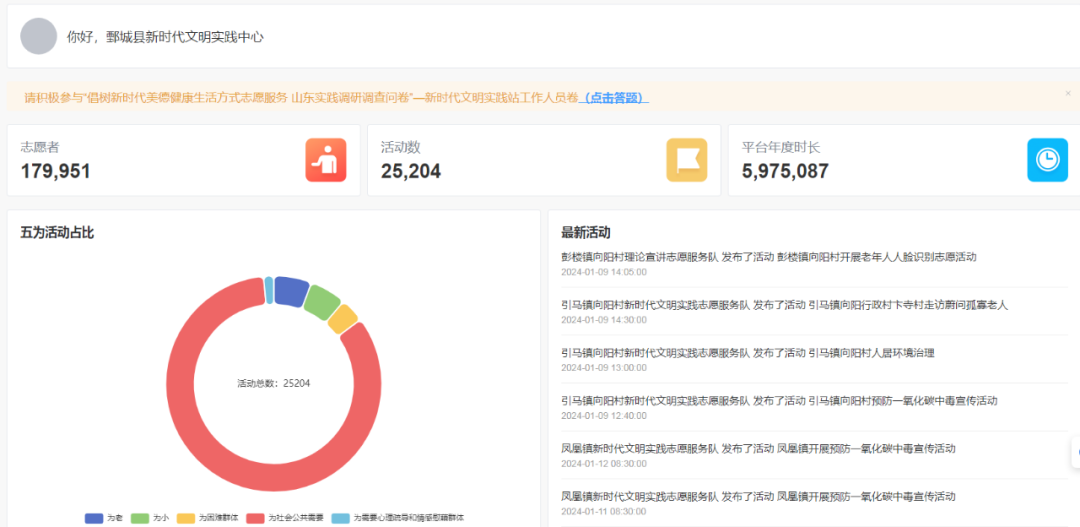Toggle the 为困难群体 yellow legend item
The width and height of the screenshot is (1080, 527).
pos(207,517)
